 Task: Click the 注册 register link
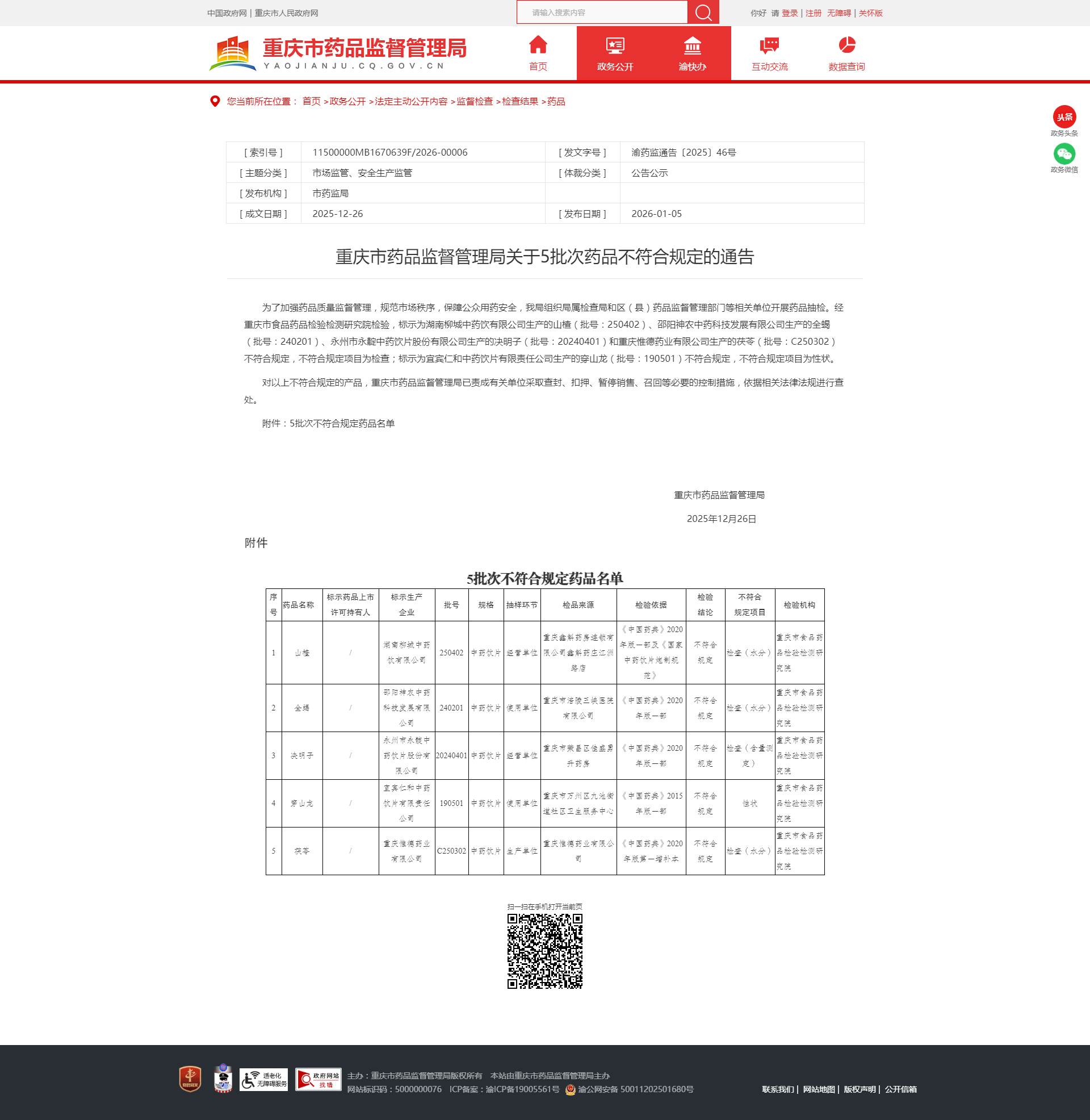813,13
